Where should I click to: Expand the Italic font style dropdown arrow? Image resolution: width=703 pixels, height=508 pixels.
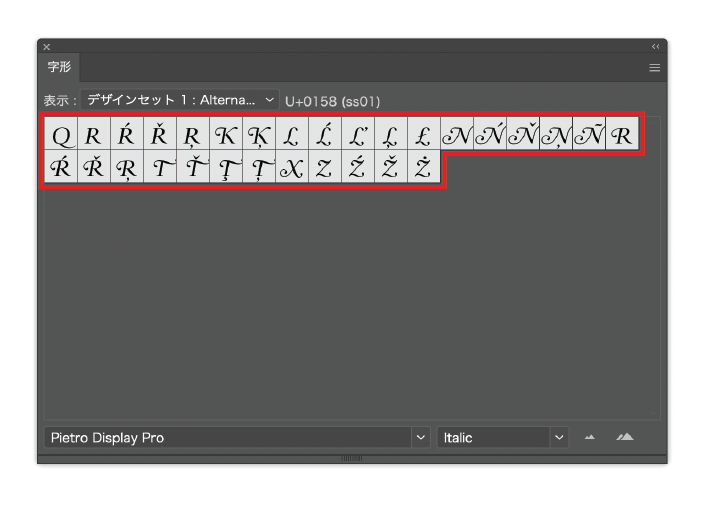coord(559,438)
